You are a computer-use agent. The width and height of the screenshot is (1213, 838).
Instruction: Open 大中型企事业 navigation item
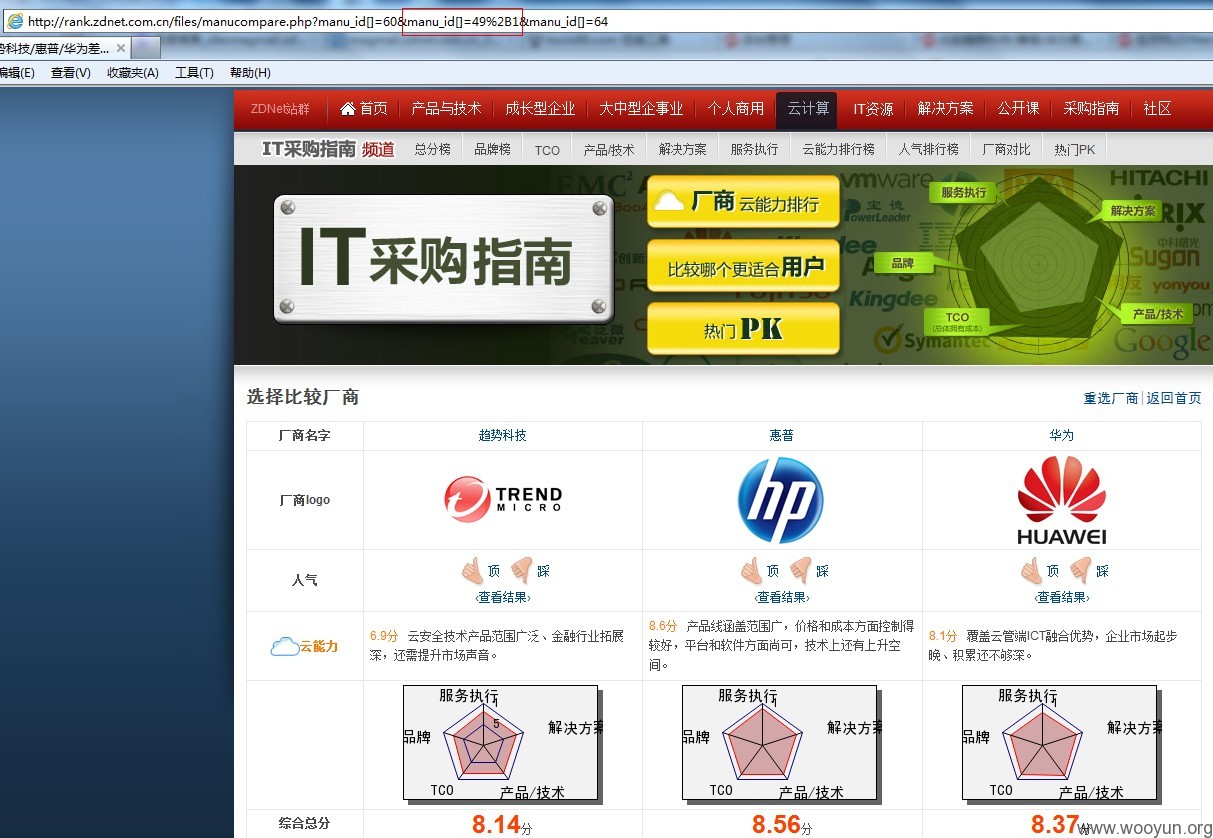tap(641, 109)
